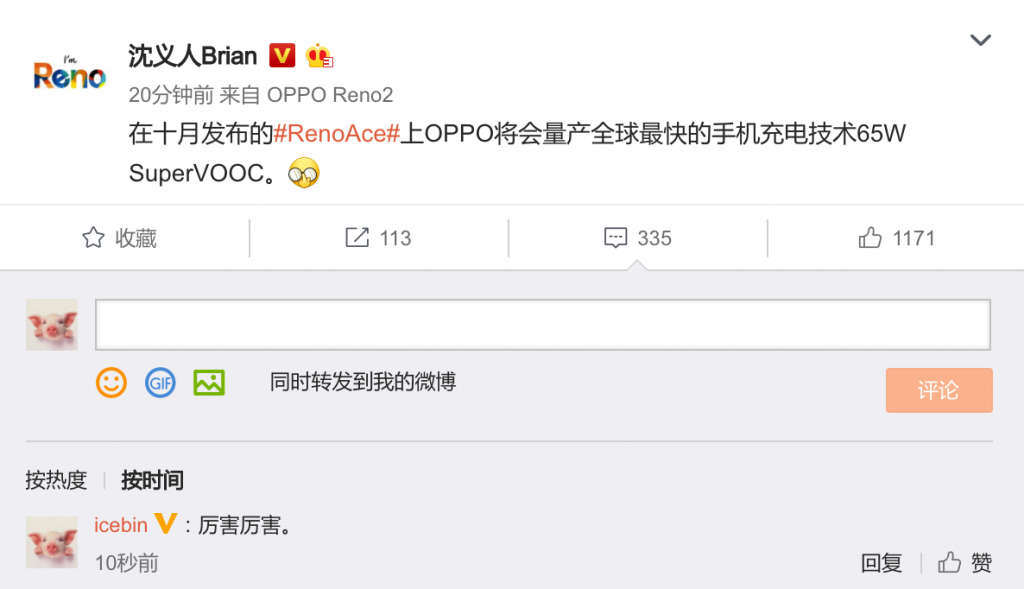The image size is (1024, 589).
Task: Click the crown membership badge
Action: pyautogui.click(x=319, y=56)
